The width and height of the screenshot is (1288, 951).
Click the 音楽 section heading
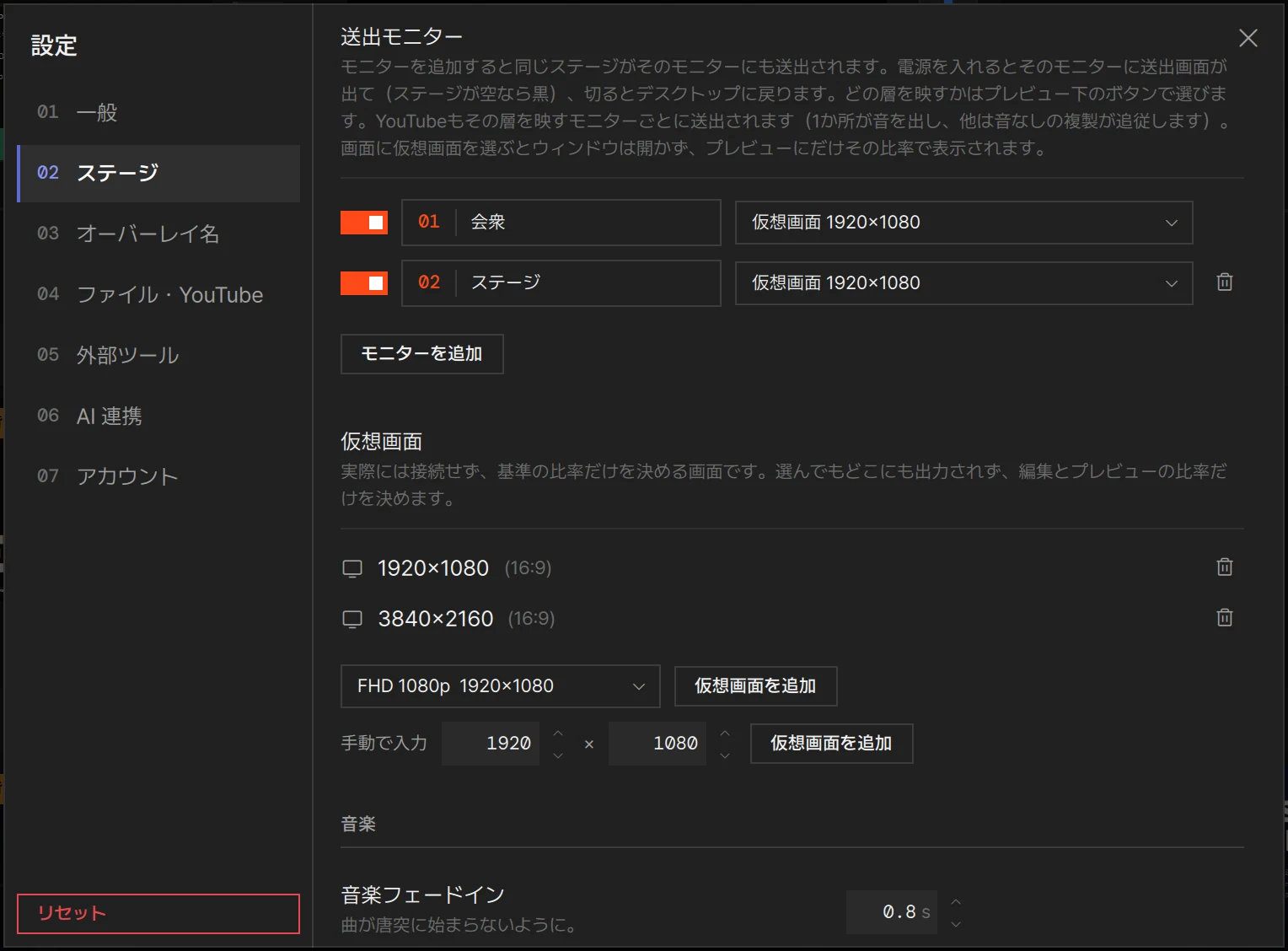(x=358, y=824)
